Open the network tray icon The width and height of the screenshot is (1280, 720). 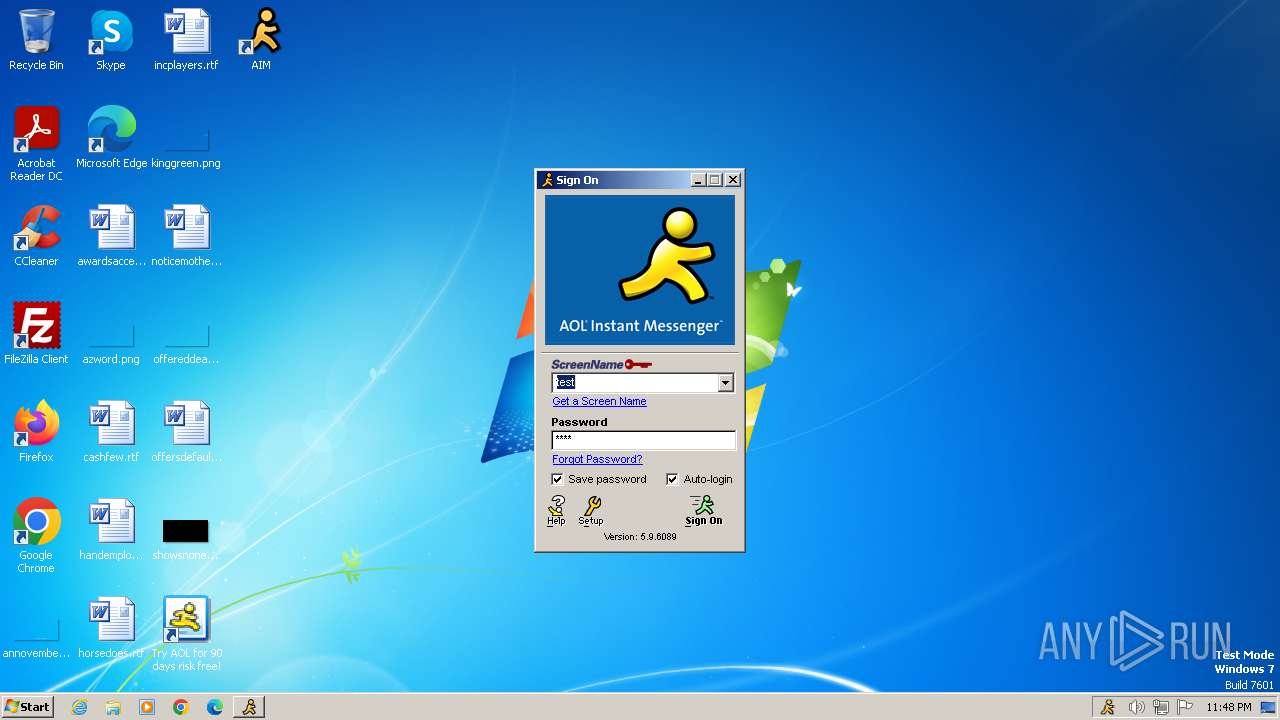pyautogui.click(x=1160, y=707)
